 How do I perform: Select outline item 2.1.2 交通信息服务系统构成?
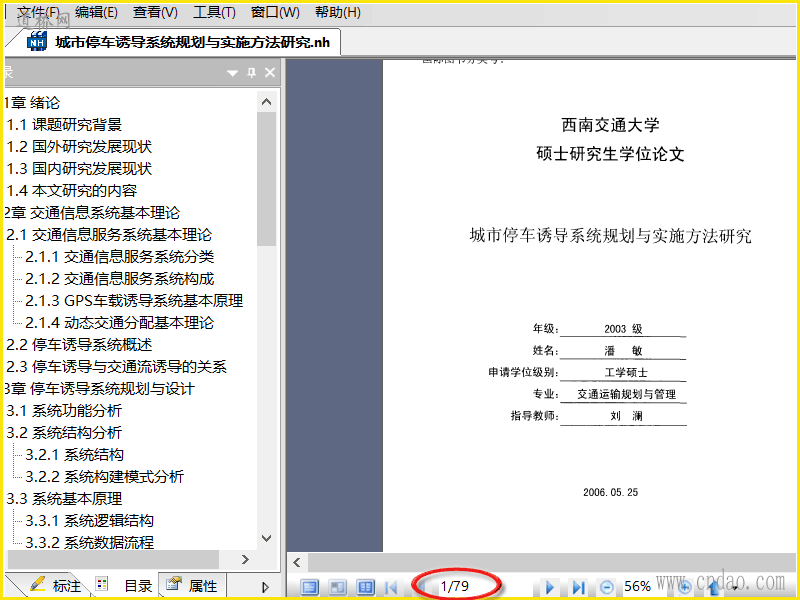119,278
